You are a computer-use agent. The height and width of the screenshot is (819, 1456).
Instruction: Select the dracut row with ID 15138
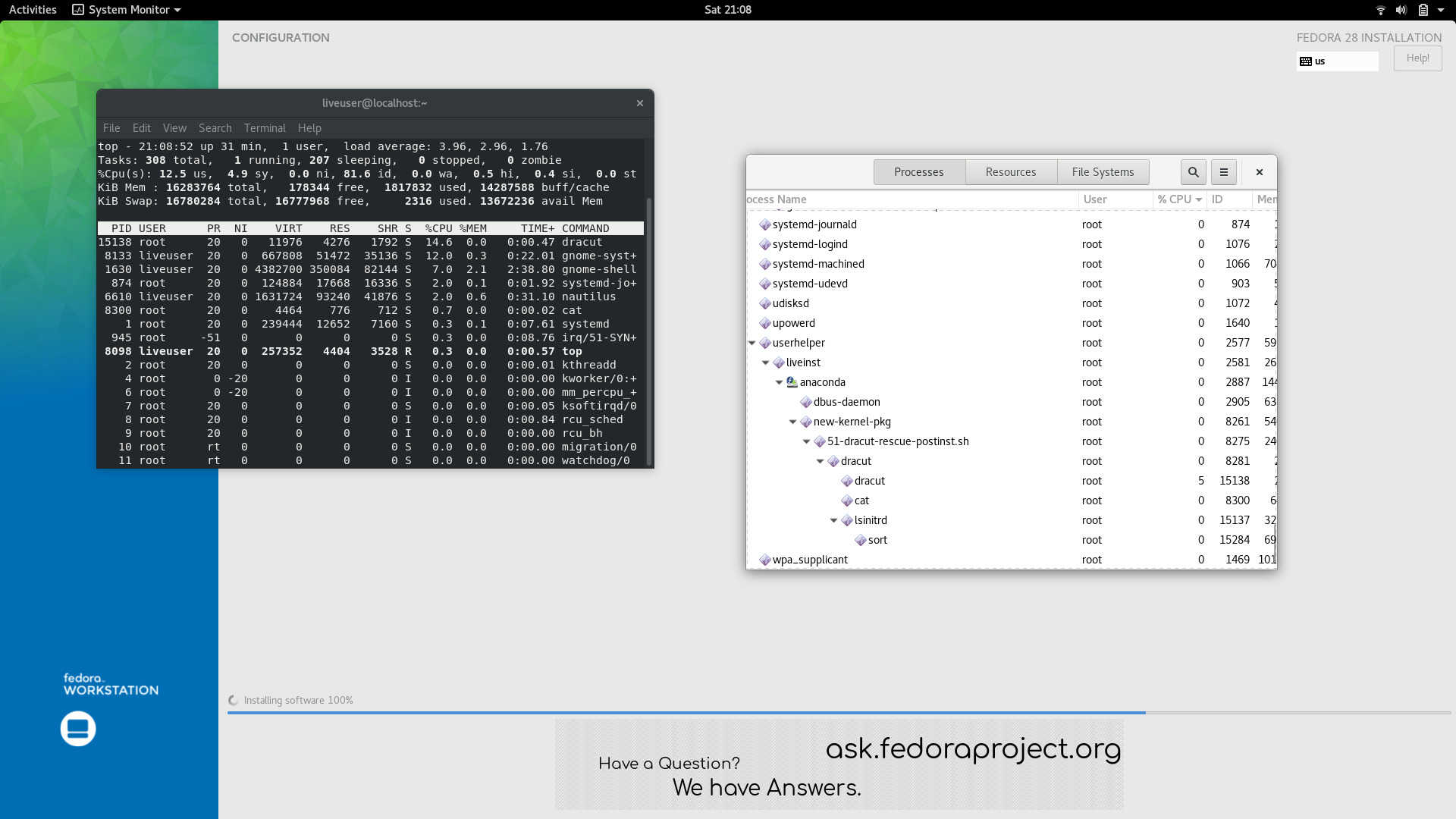coord(1012,481)
